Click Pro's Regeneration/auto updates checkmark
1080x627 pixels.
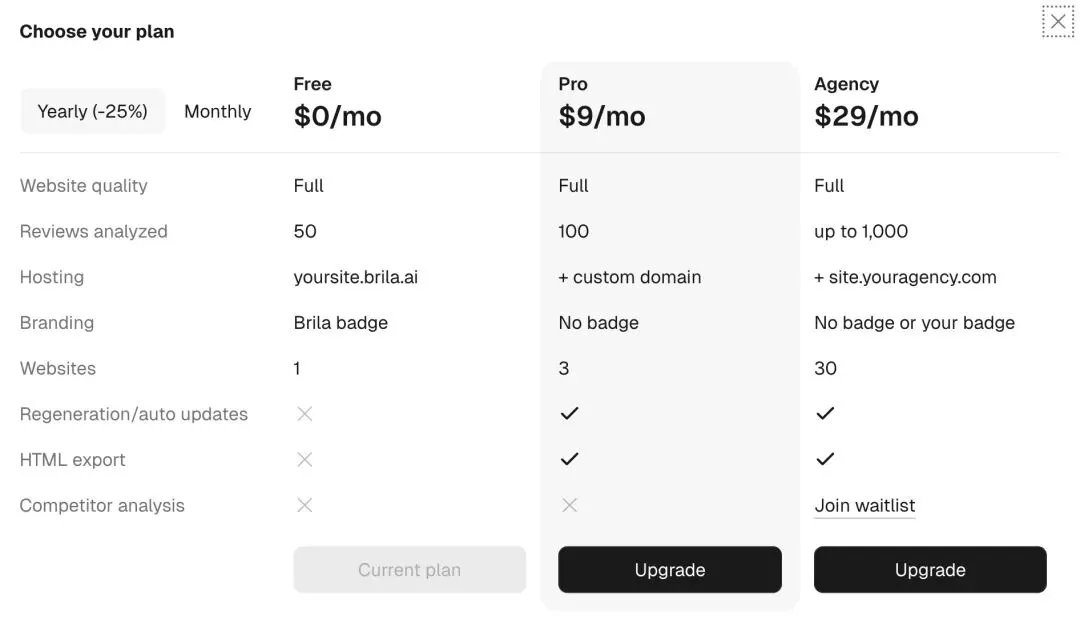(x=569, y=413)
